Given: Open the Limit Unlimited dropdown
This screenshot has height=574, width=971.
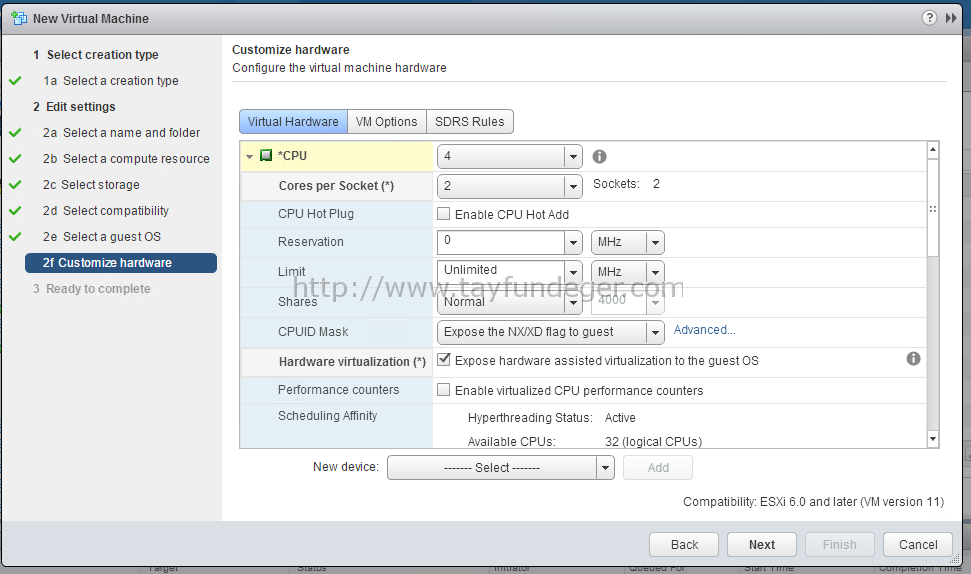Looking at the screenshot, I should click(x=573, y=272).
